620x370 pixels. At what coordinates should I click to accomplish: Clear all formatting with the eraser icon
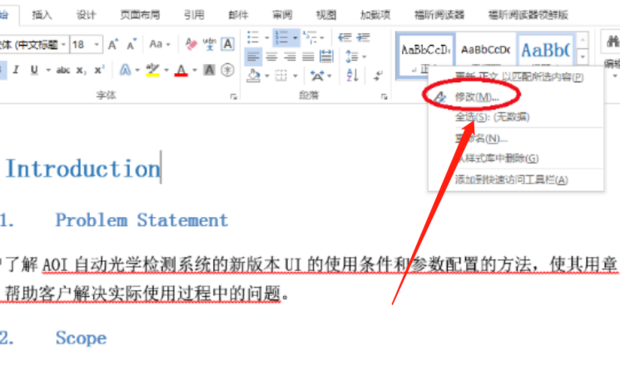[191, 44]
